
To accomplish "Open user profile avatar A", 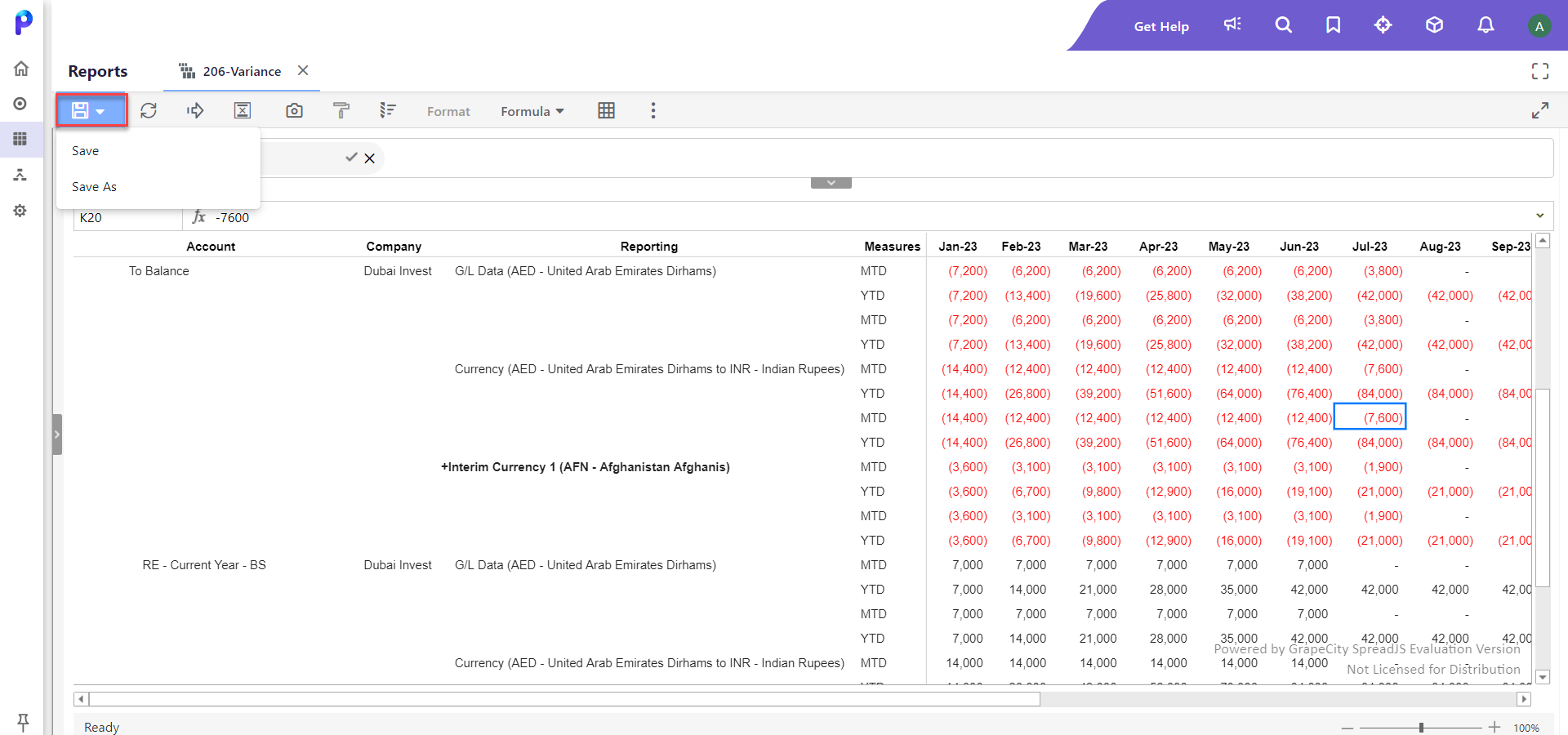I will (x=1539, y=26).
